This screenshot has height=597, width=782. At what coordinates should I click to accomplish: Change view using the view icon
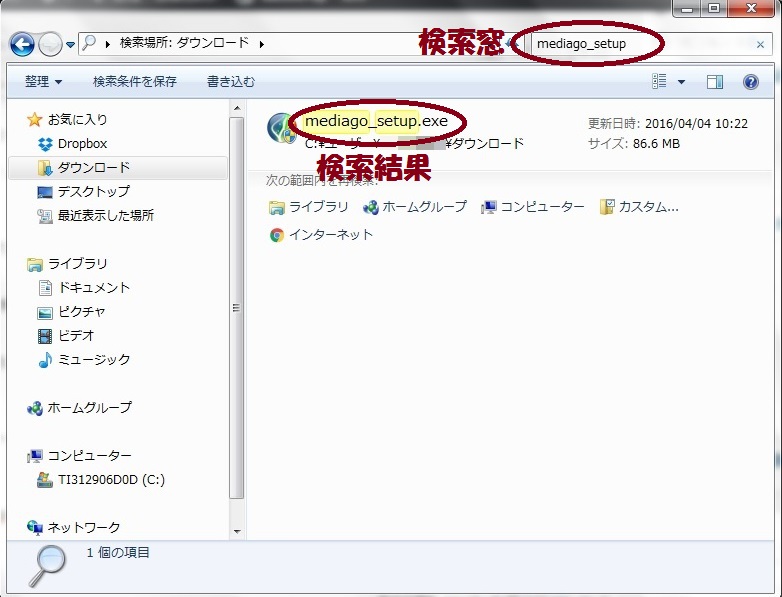click(659, 81)
